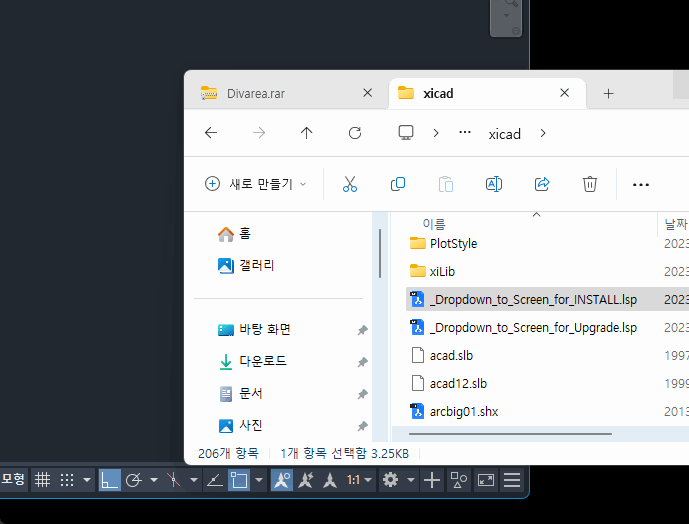Open the object snap dropdown arrow
The height and width of the screenshot is (524, 689).
click(259, 480)
